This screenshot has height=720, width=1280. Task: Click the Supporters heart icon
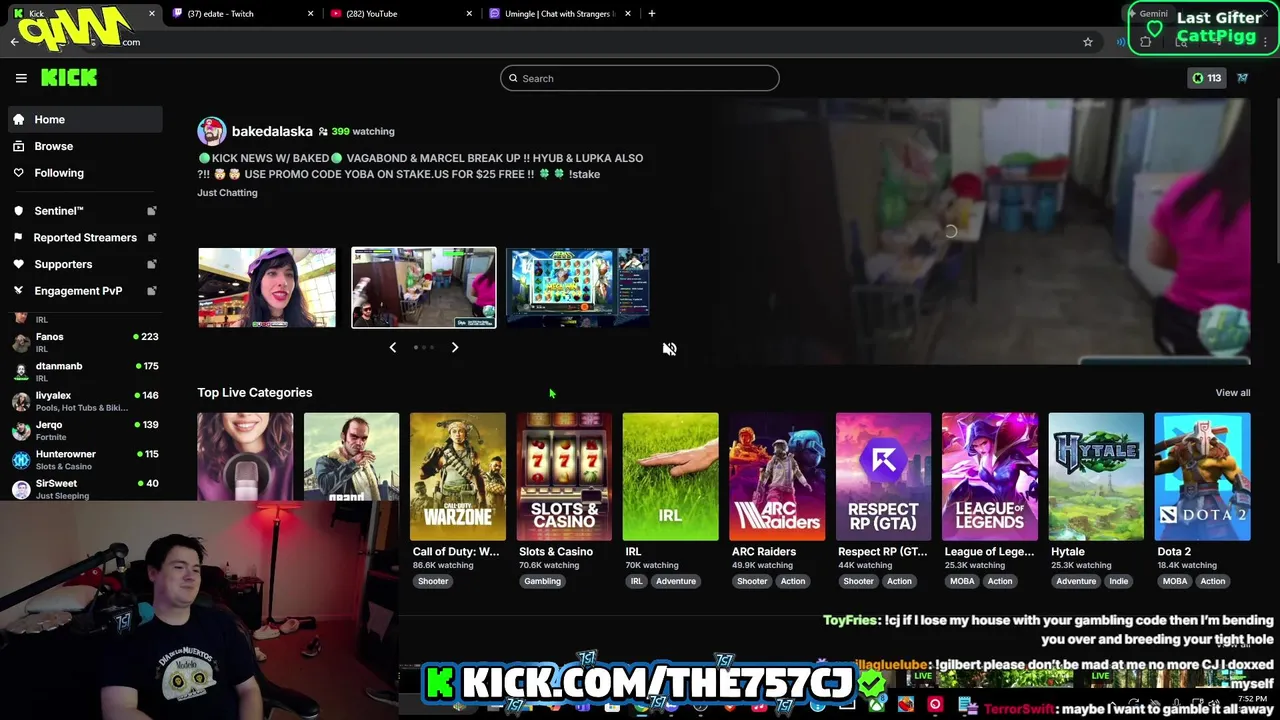(19, 264)
